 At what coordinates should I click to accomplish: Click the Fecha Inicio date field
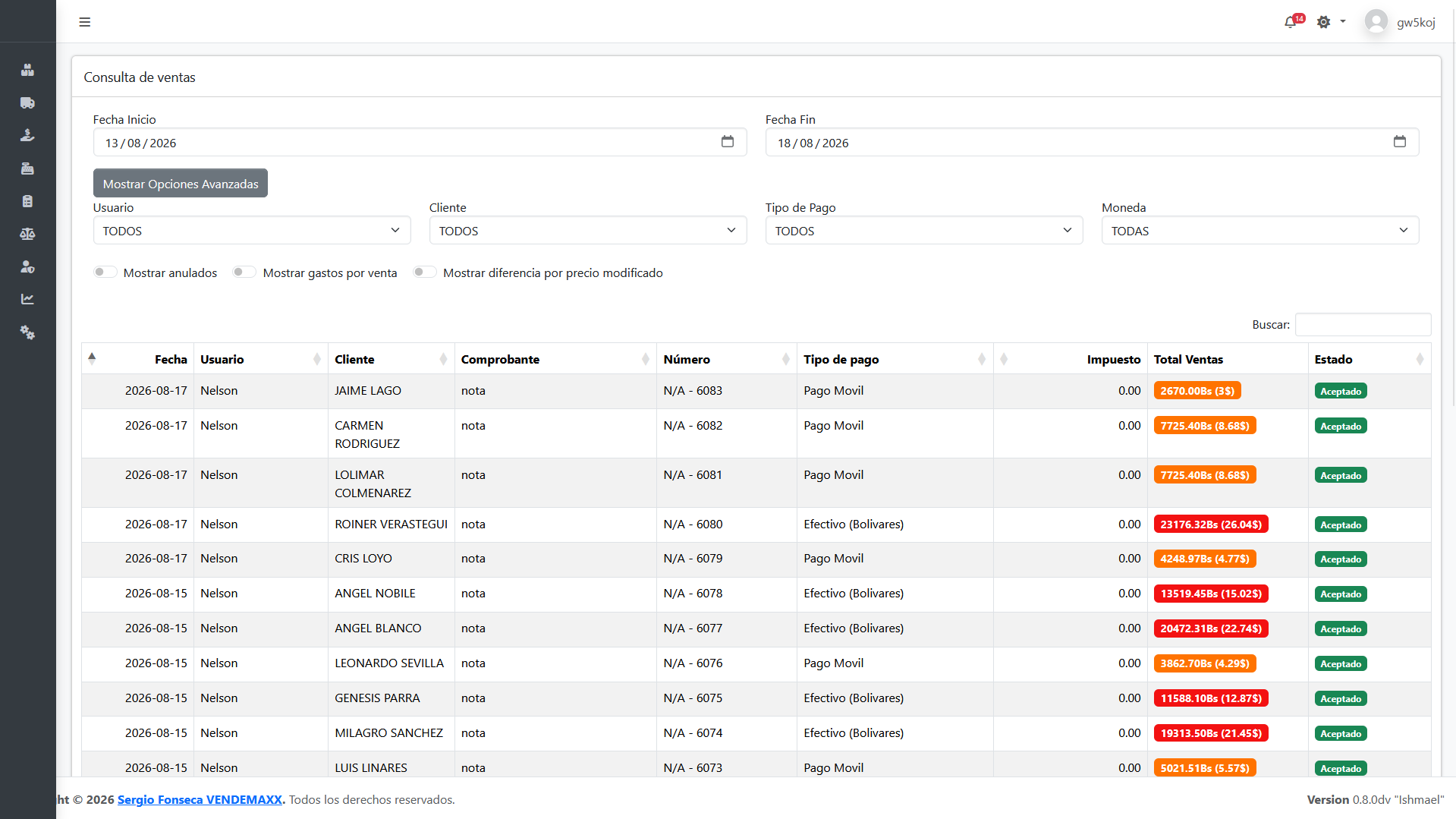pyautogui.click(x=420, y=143)
